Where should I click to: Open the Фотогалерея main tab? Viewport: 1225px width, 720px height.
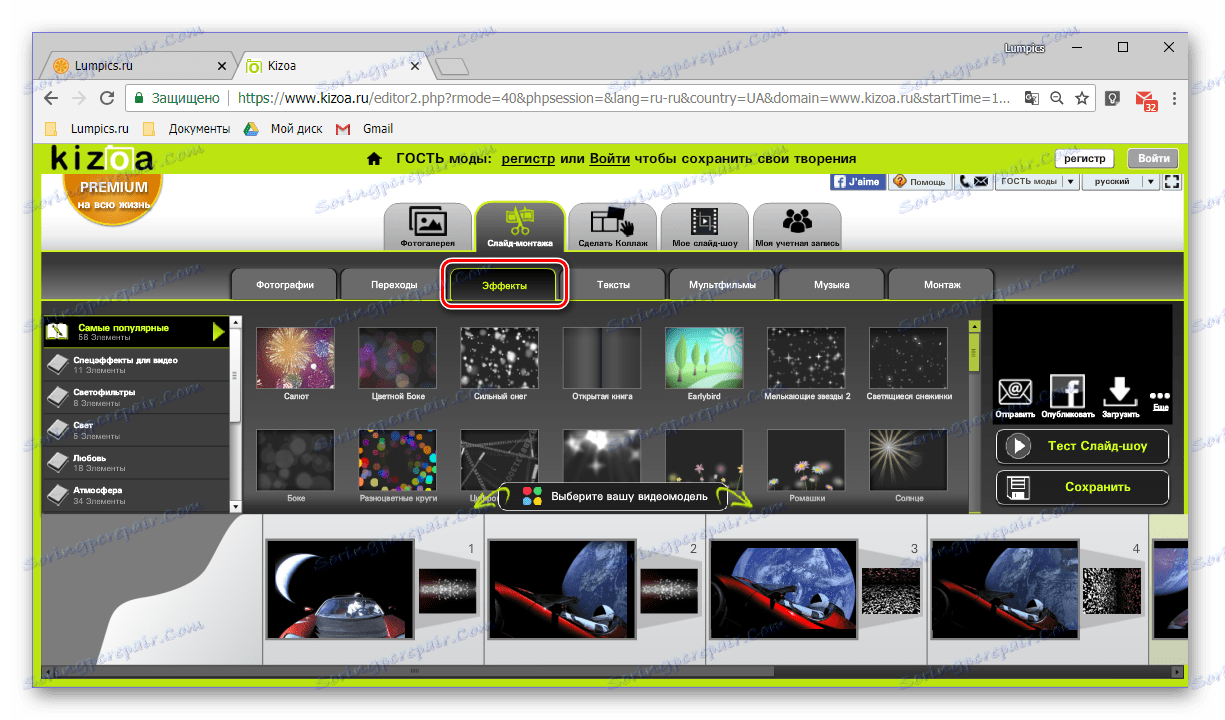[x=428, y=226]
